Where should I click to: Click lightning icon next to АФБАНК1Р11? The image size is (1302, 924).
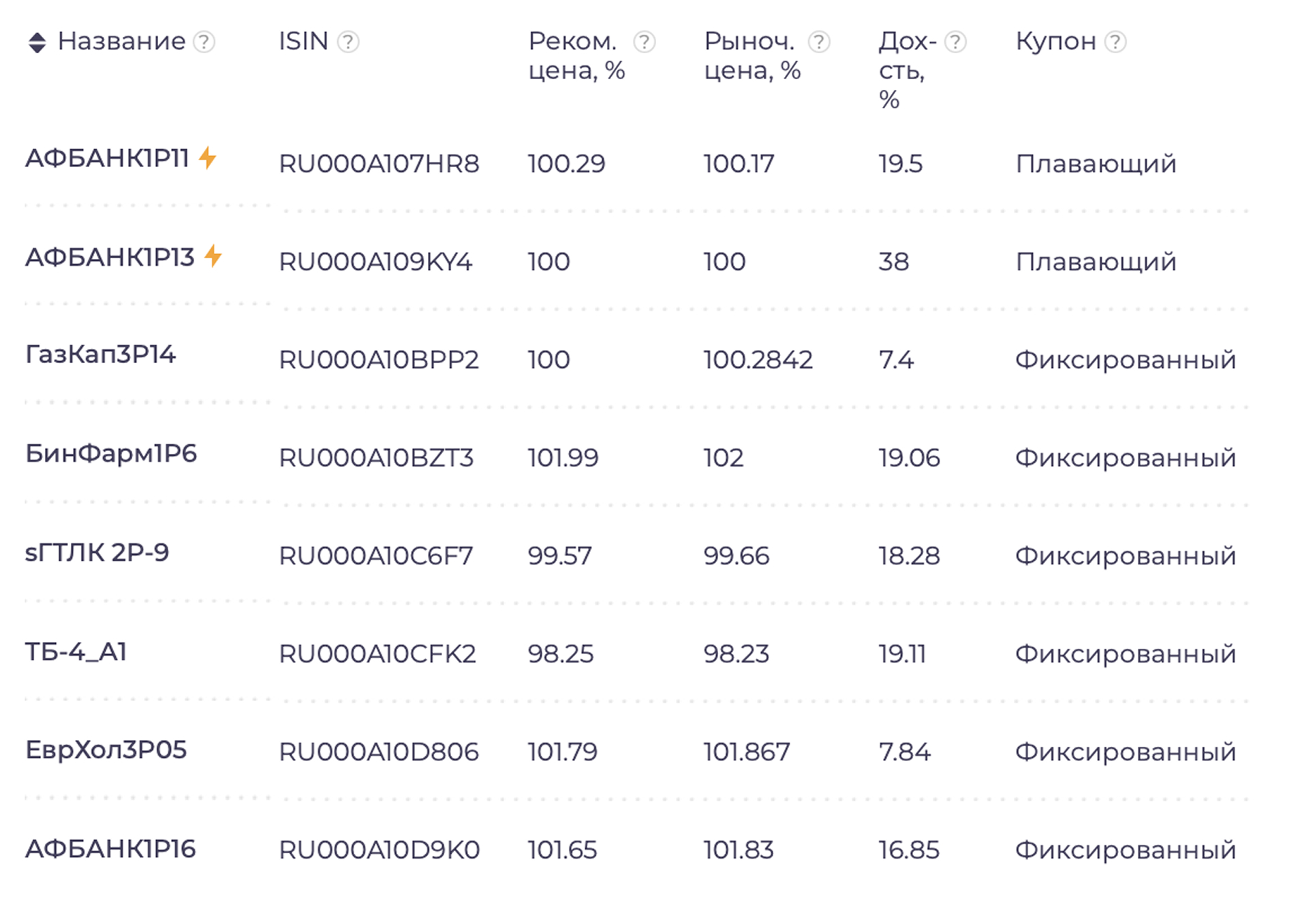pos(208,158)
